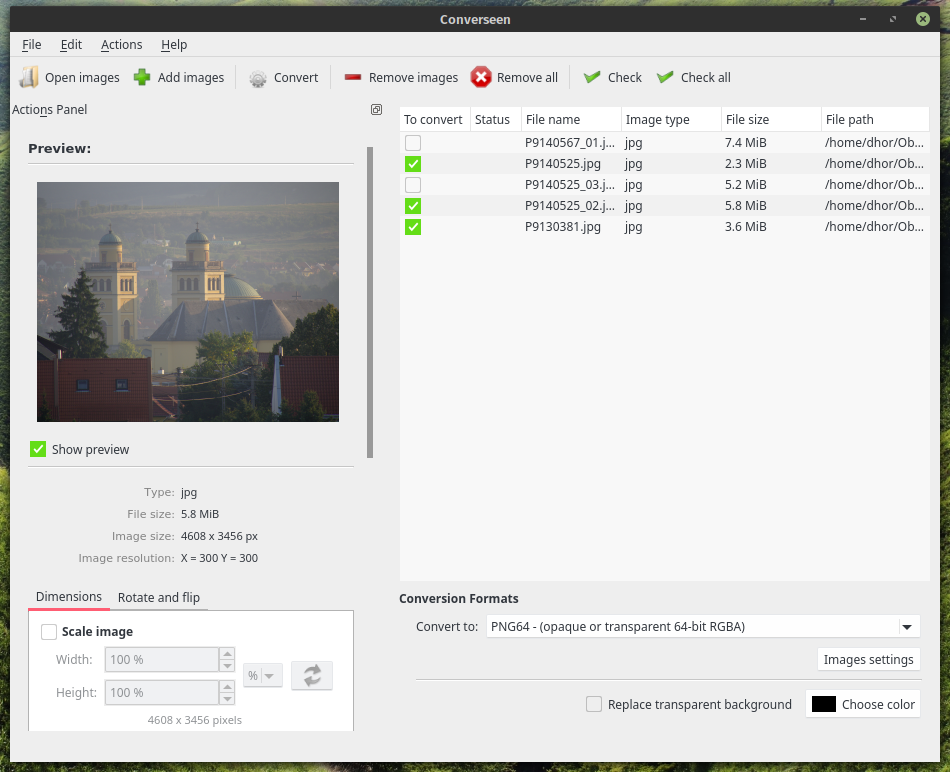Click the link aspect ratio refresh icon
This screenshot has height=772, width=950.
pos(312,676)
